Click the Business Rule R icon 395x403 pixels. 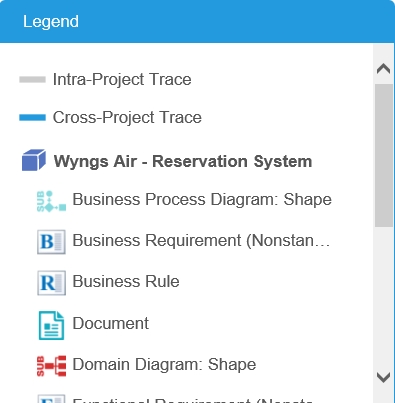pyautogui.click(x=51, y=283)
